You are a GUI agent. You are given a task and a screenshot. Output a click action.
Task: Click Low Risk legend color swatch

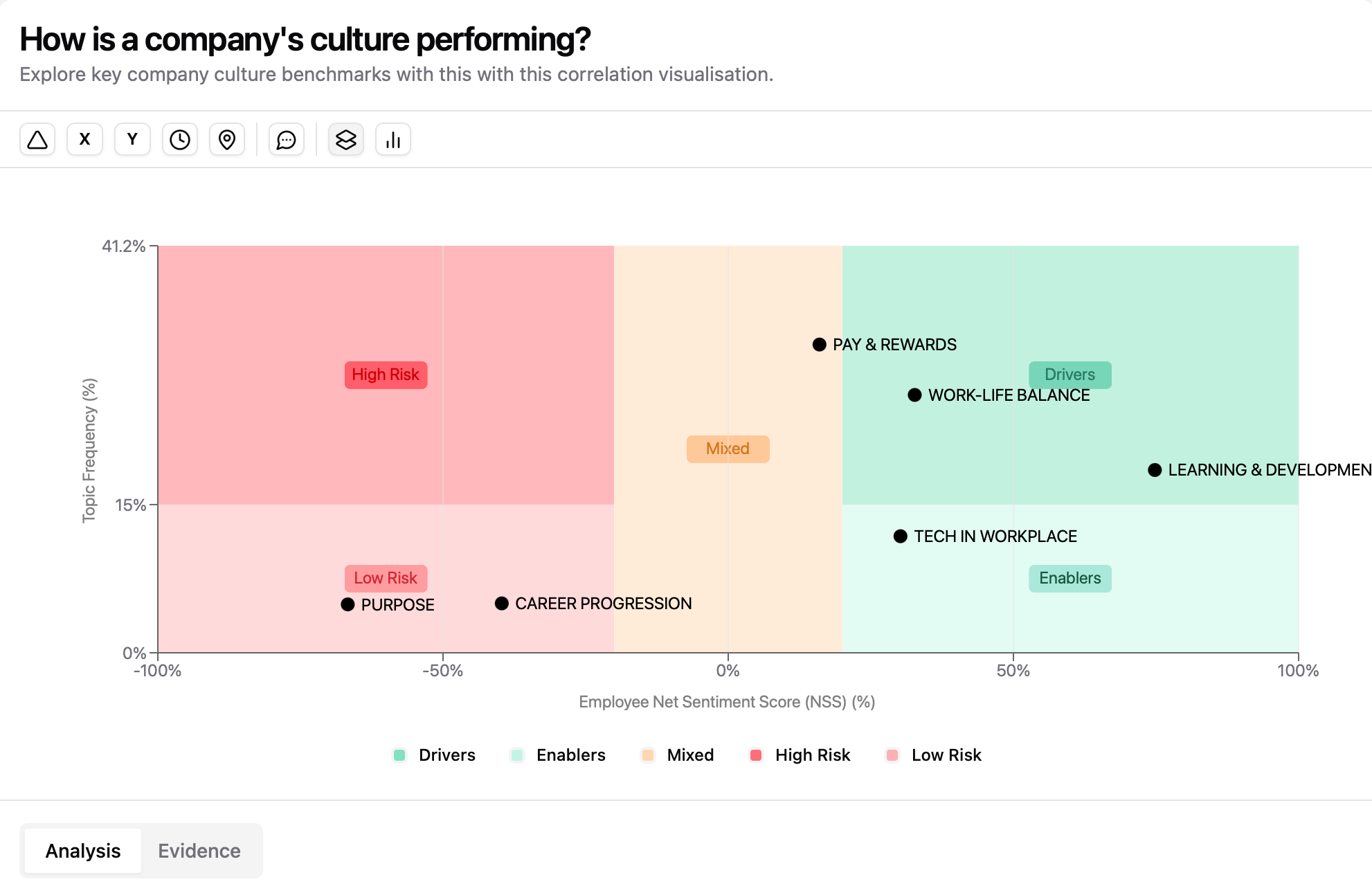[892, 755]
